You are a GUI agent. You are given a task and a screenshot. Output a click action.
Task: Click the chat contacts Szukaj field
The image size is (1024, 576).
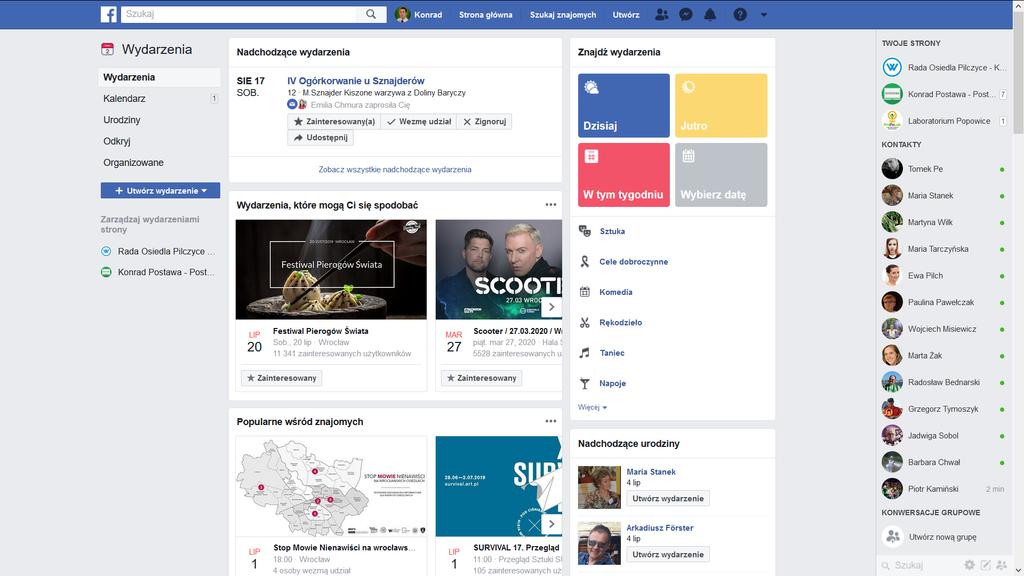pyautogui.click(x=921, y=565)
